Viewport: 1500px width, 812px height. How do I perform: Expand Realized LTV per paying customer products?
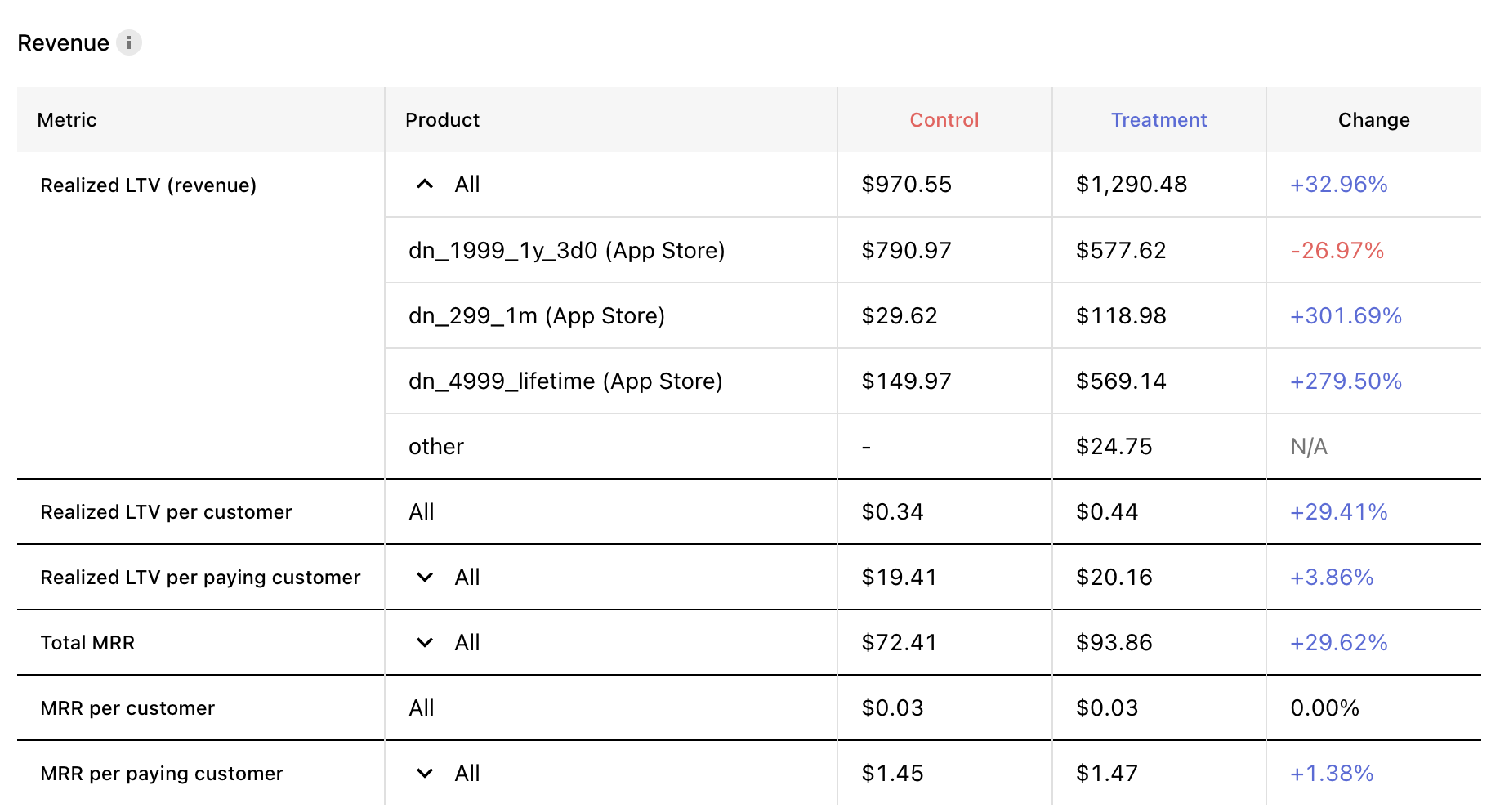point(425,577)
